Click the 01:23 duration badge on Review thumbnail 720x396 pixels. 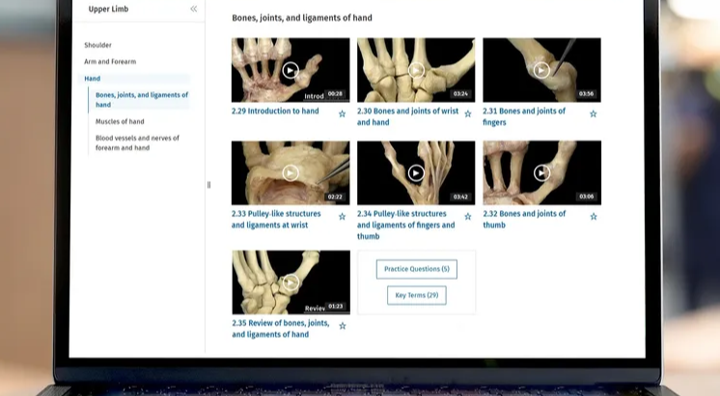pos(336,306)
